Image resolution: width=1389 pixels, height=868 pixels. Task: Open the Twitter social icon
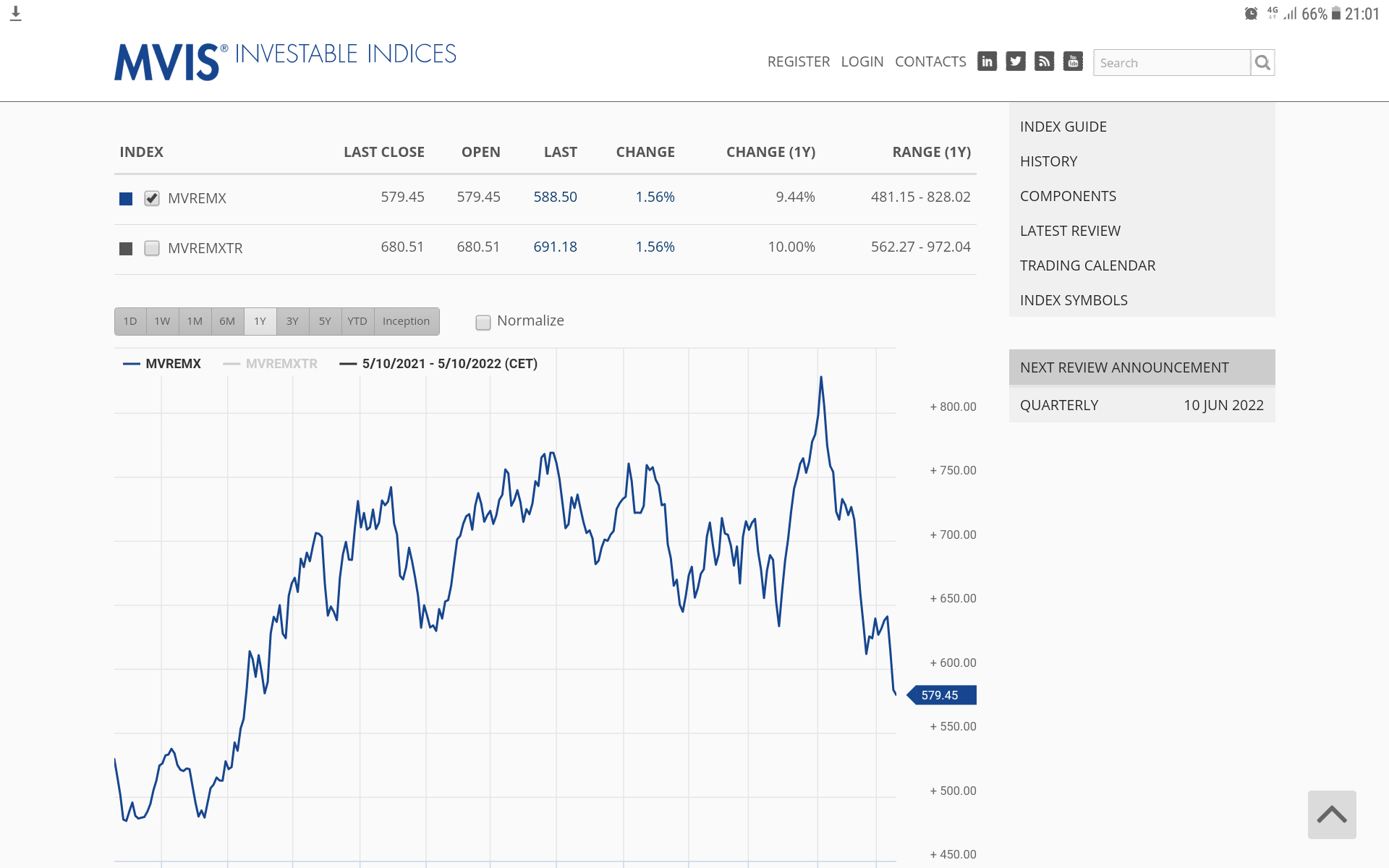1016,61
